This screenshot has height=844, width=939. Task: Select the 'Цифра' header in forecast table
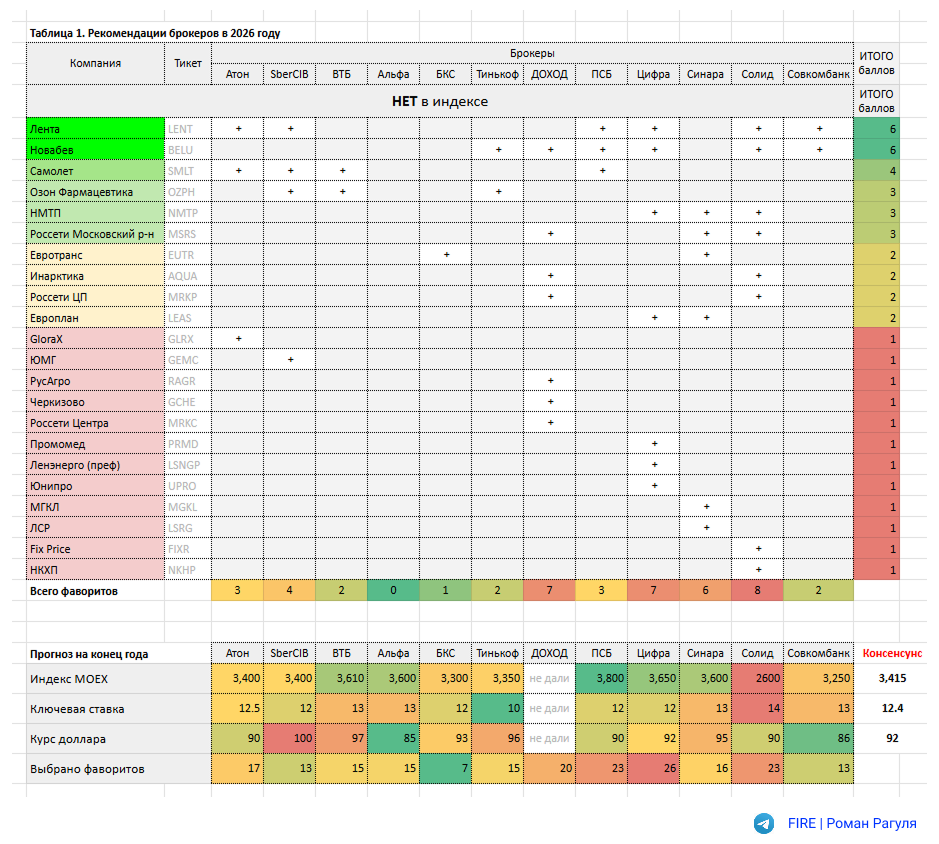pyautogui.click(x=653, y=654)
